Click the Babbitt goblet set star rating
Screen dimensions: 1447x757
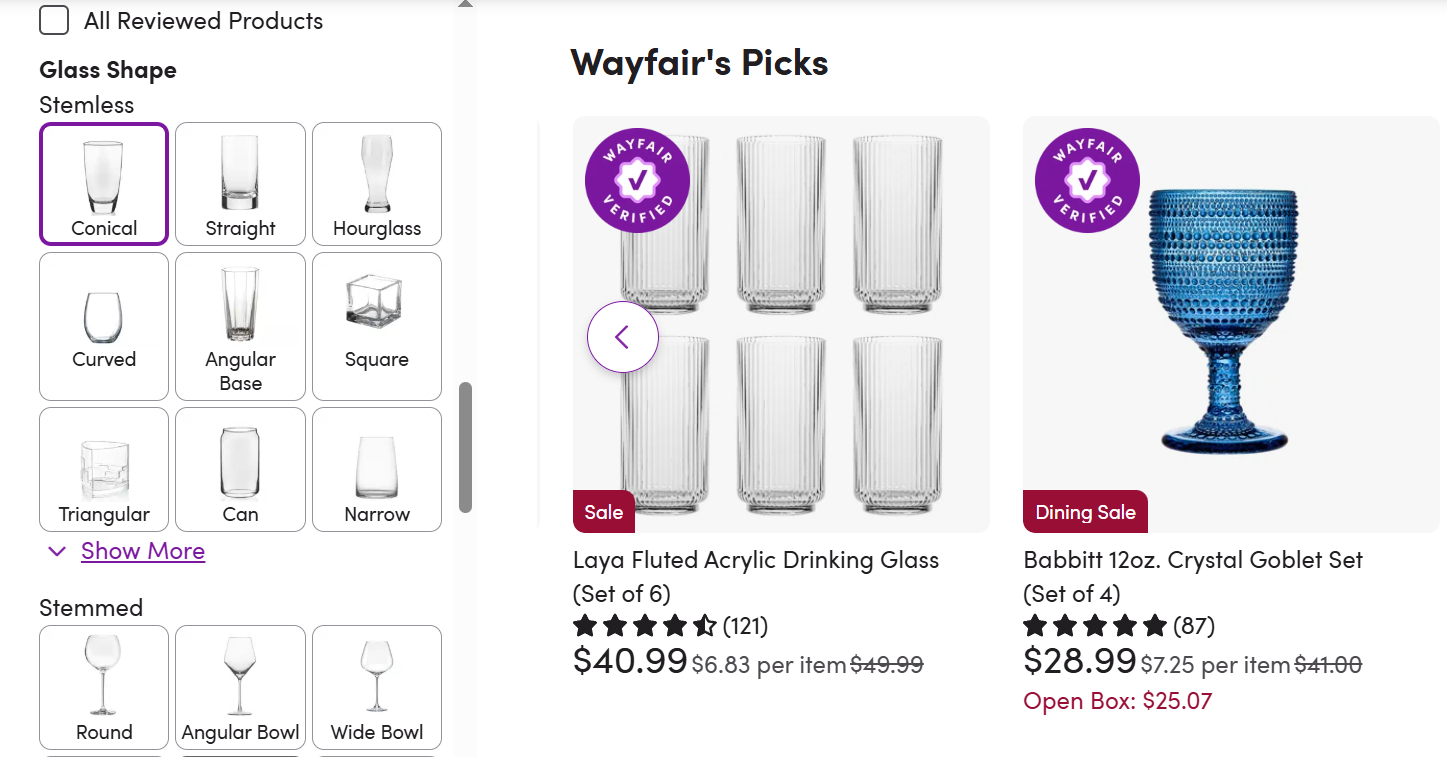tap(1095, 625)
